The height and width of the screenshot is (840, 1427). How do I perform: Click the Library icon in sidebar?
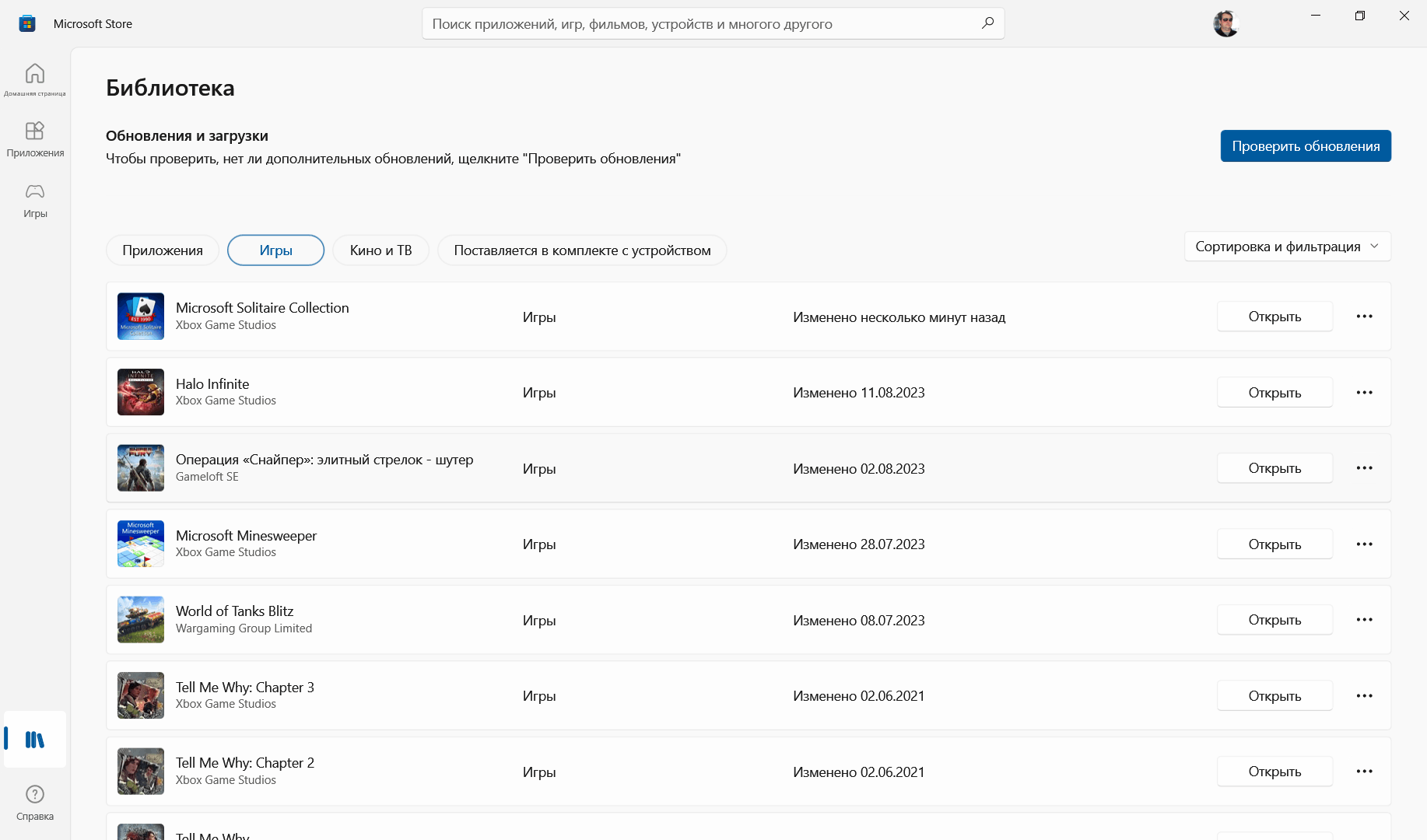coord(35,740)
